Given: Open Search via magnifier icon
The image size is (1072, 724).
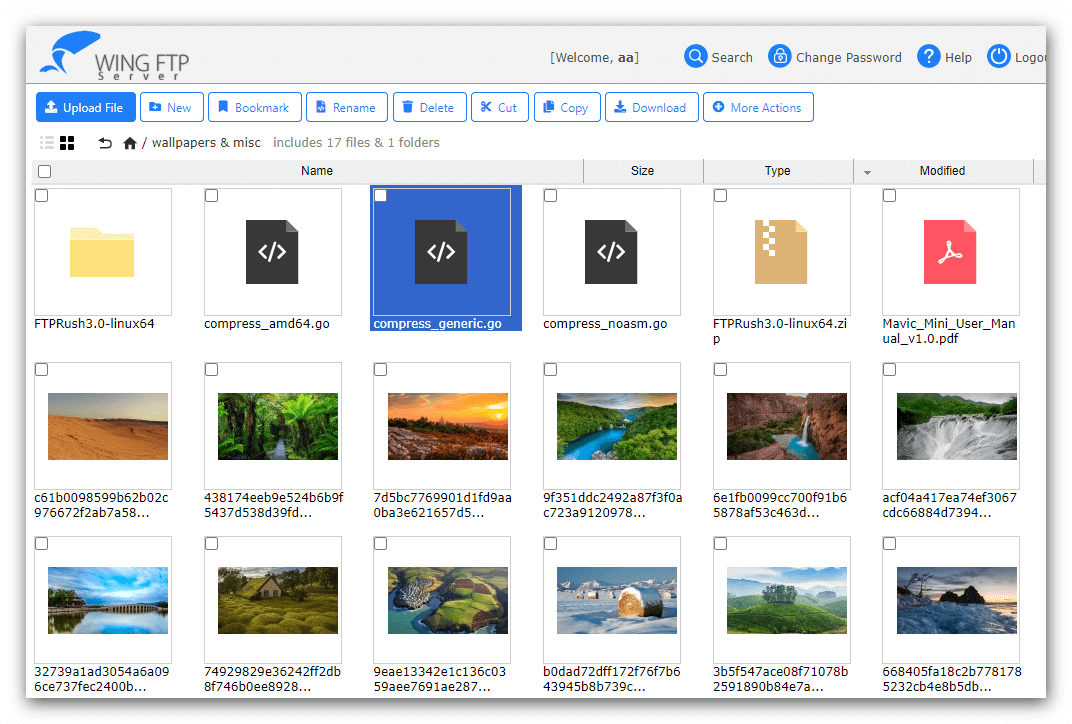Looking at the screenshot, I should (x=695, y=56).
